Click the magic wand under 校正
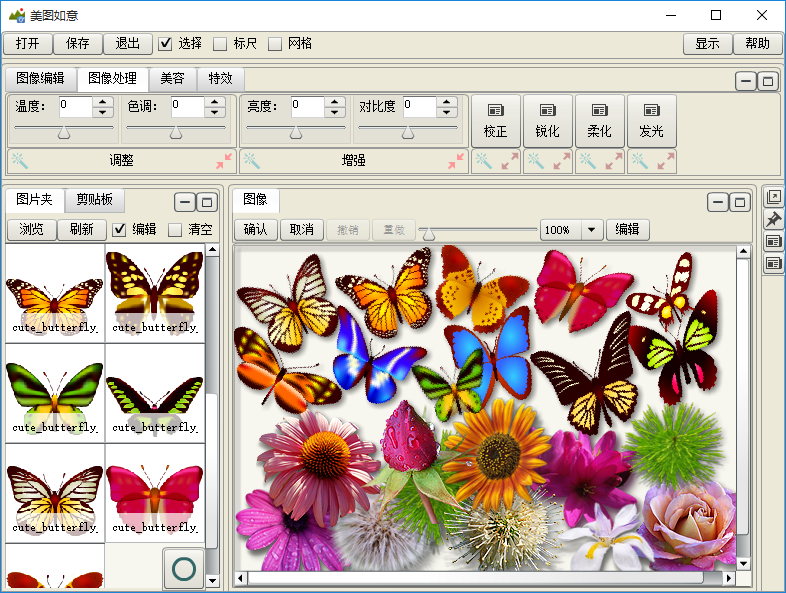This screenshot has height=593, width=786. [484, 161]
